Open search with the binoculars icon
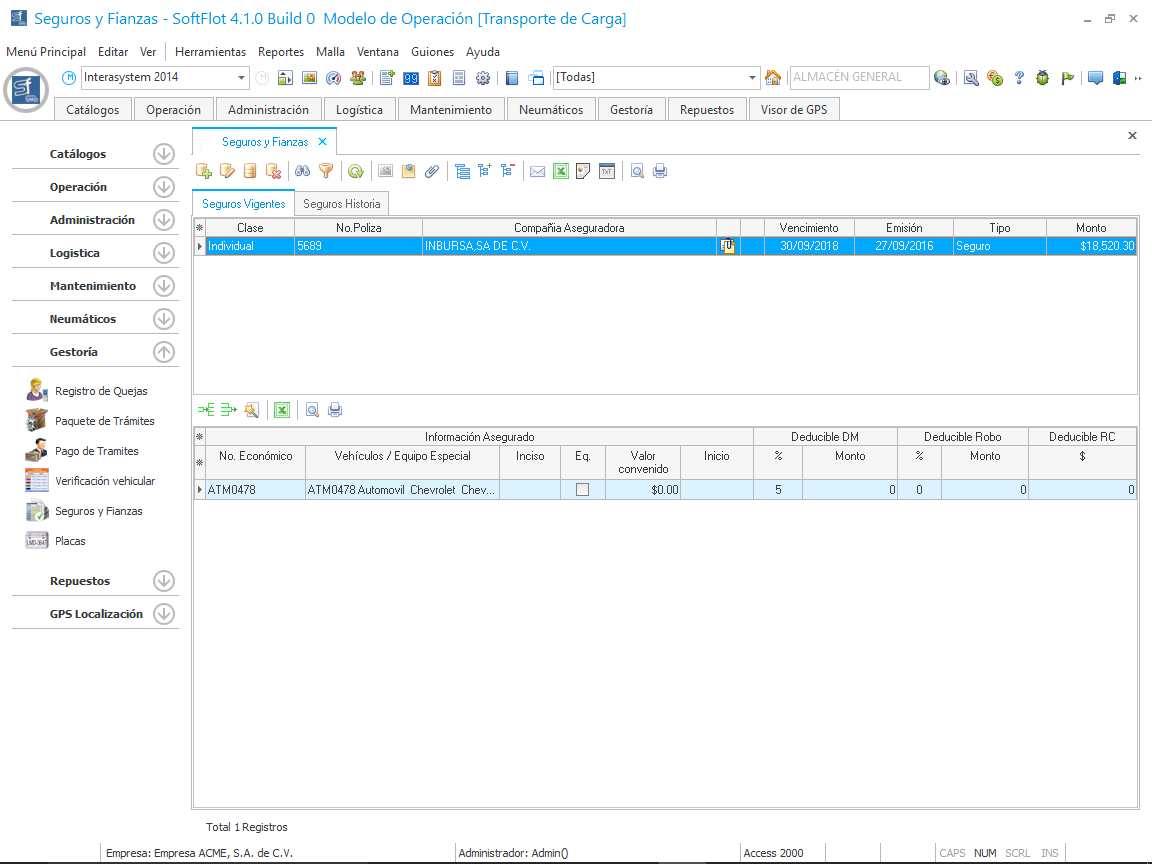The height and width of the screenshot is (864, 1152). (x=302, y=171)
